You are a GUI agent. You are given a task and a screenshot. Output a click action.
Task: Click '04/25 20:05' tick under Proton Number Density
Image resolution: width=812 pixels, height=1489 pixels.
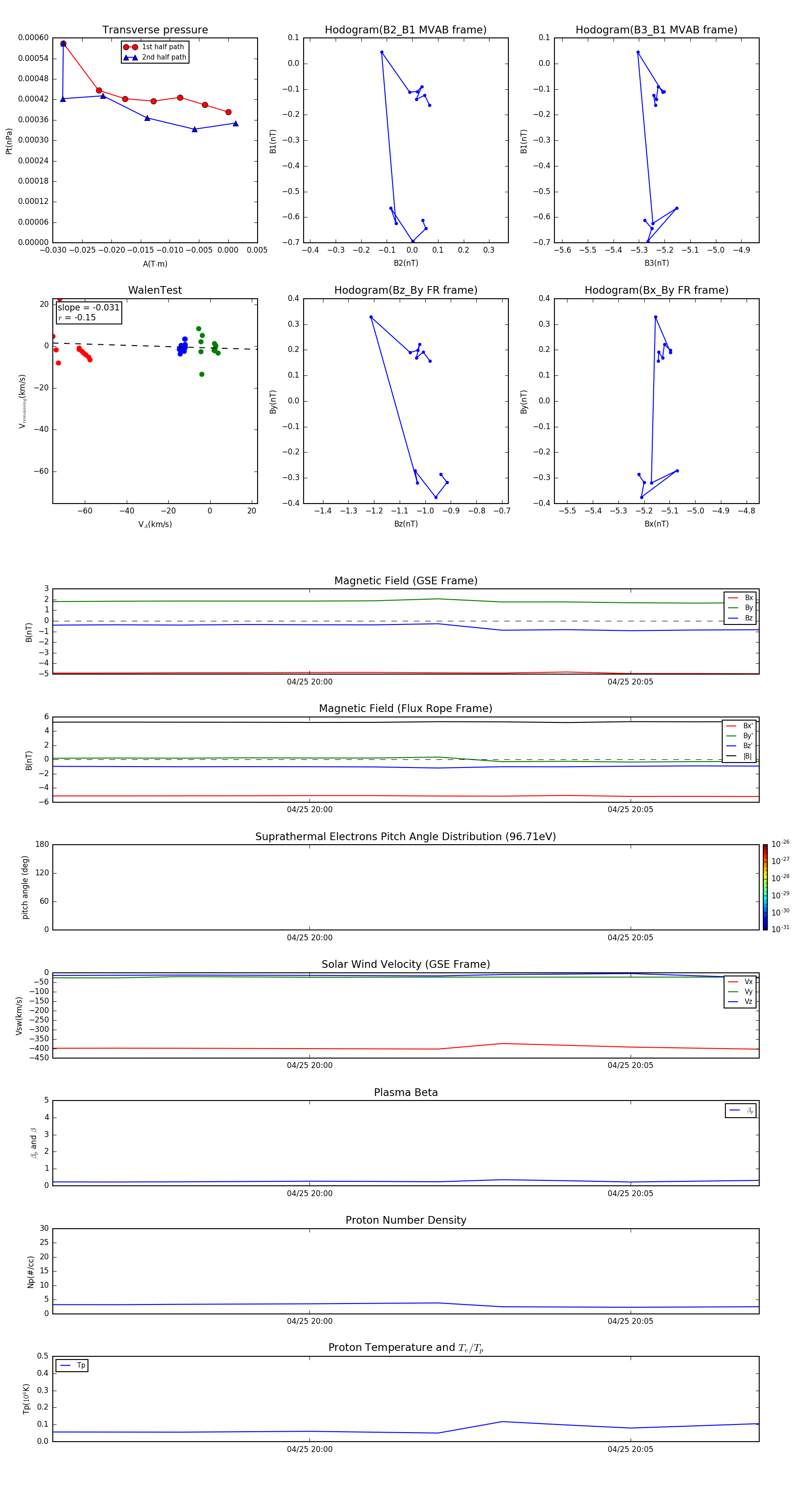(x=631, y=1321)
